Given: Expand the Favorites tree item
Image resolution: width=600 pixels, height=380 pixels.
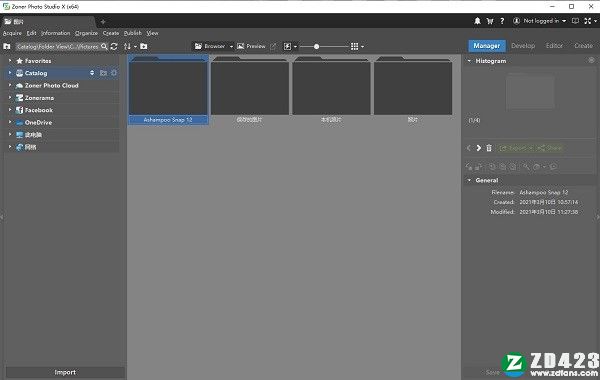Looking at the screenshot, I should 10,61.
